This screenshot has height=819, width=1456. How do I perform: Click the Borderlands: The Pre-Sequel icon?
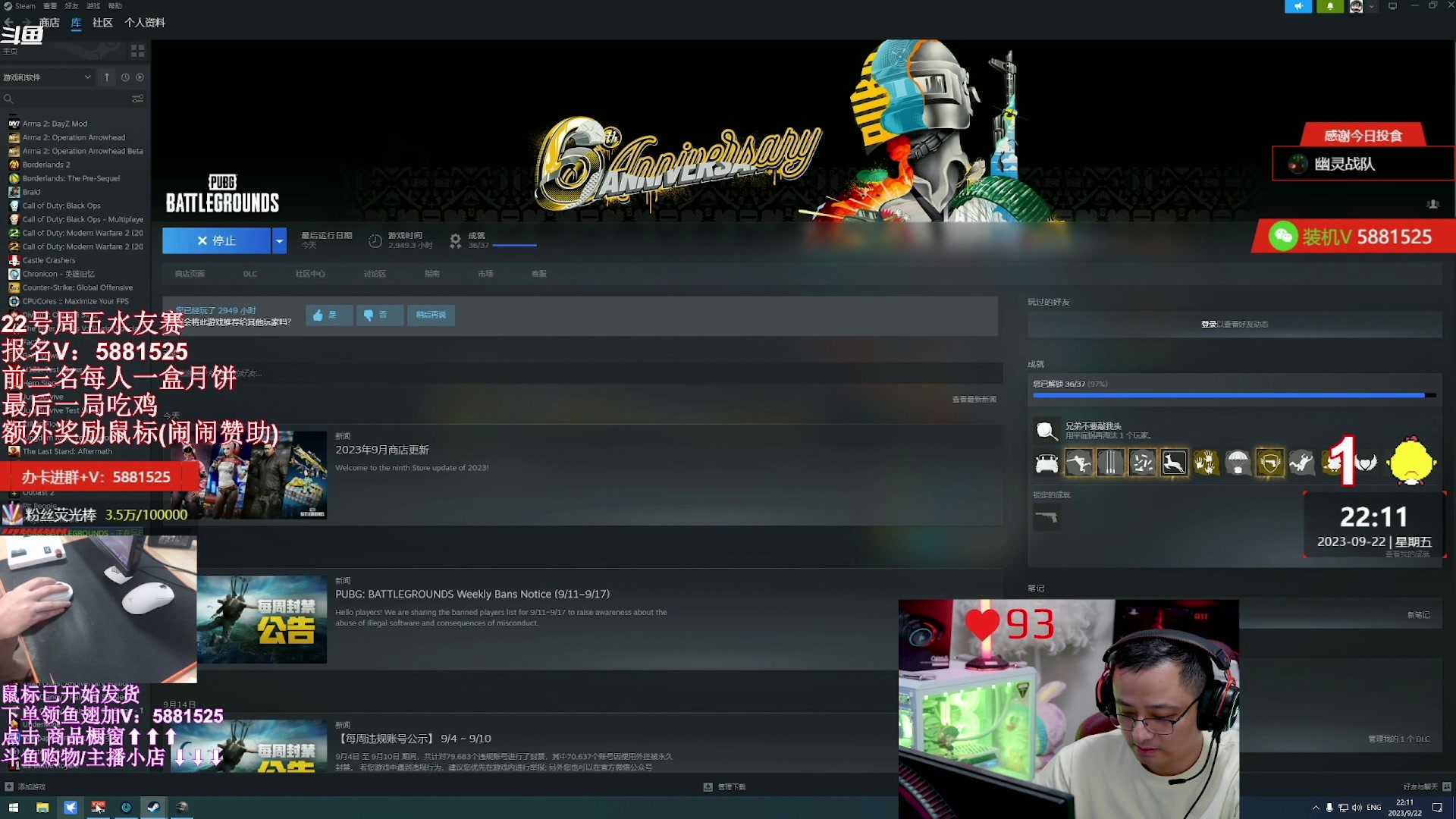[x=14, y=178]
